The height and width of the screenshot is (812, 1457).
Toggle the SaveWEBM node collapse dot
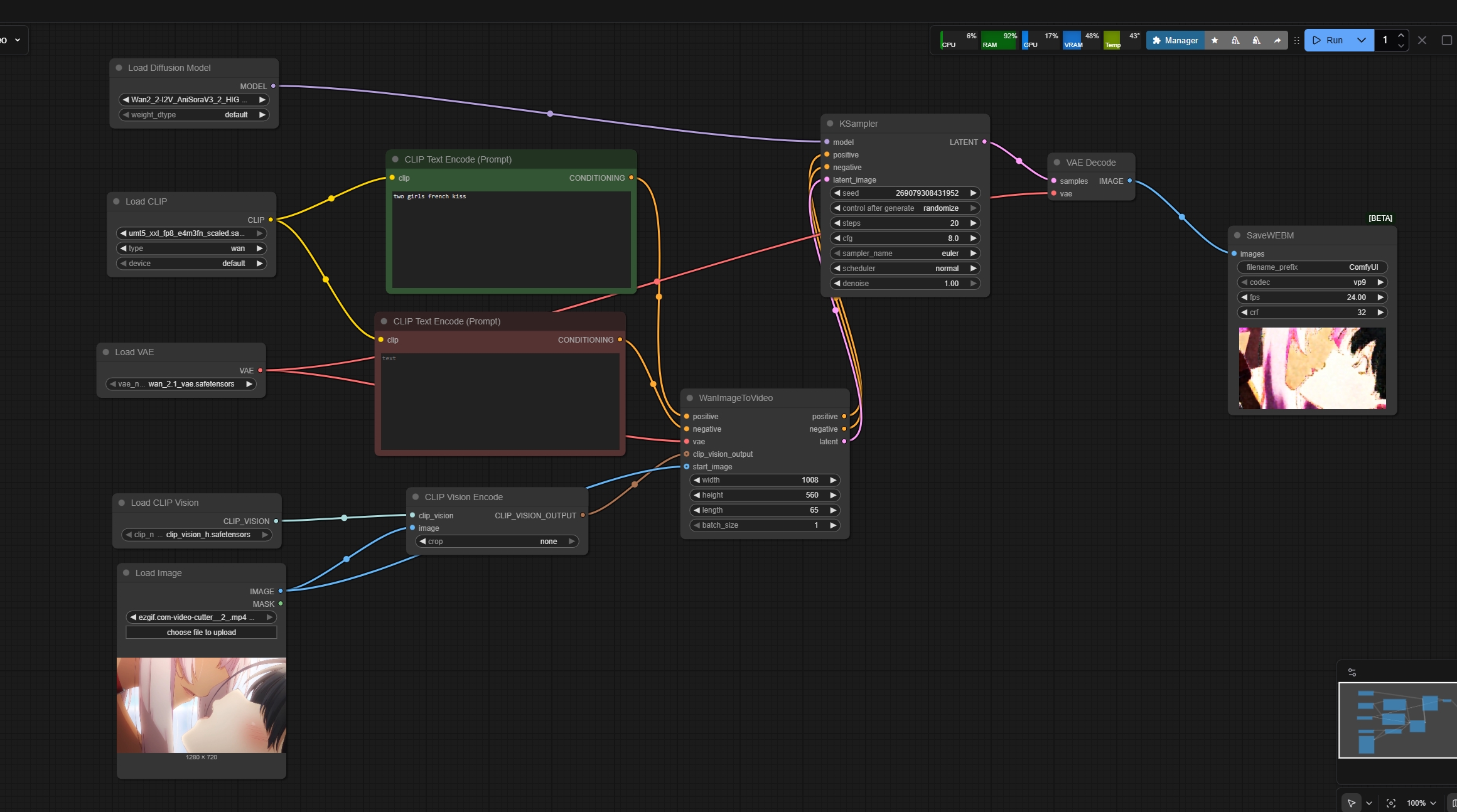(1237, 235)
